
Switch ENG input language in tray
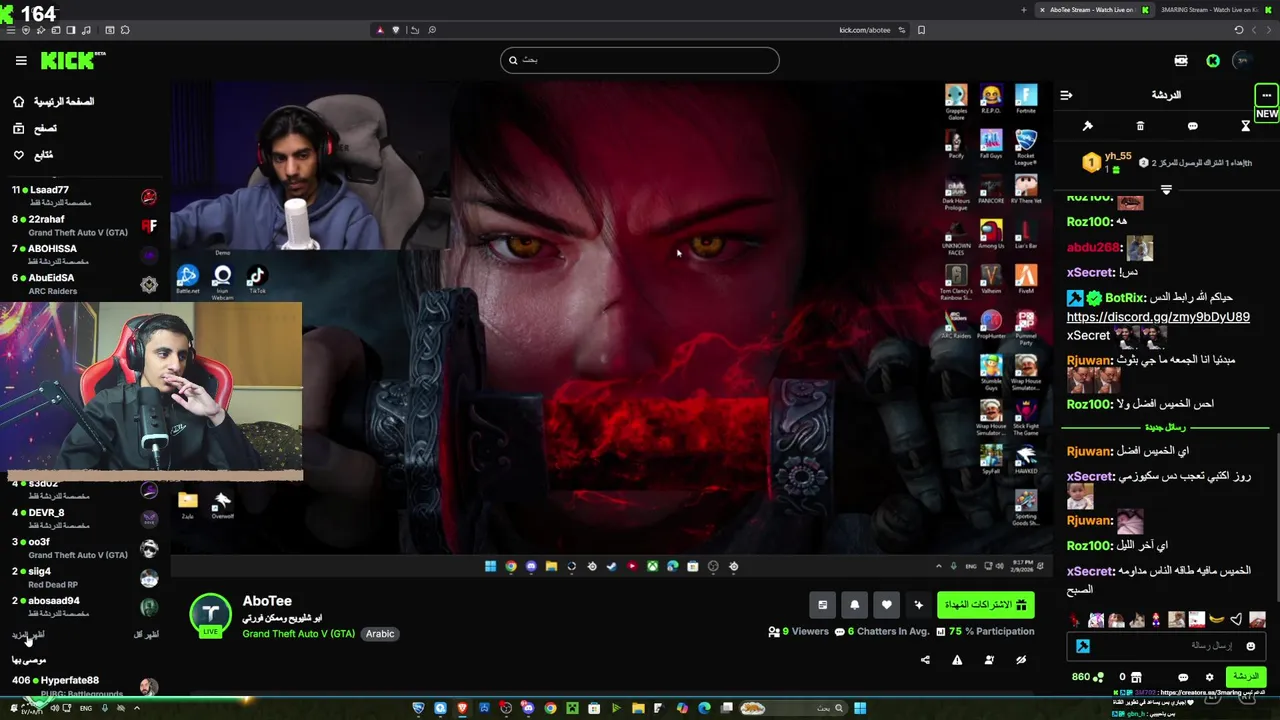click(x=86, y=709)
